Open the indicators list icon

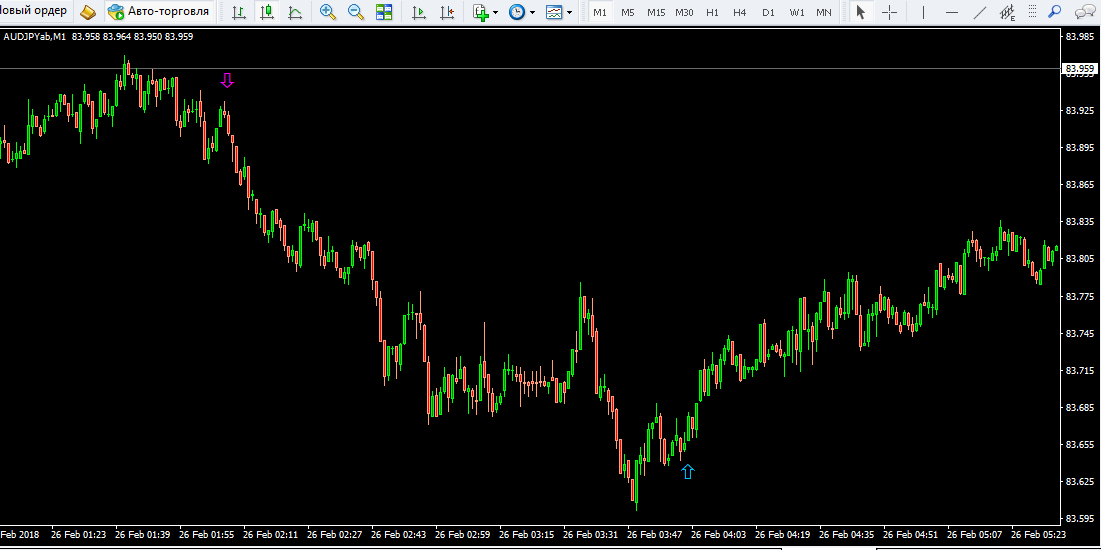coord(480,12)
